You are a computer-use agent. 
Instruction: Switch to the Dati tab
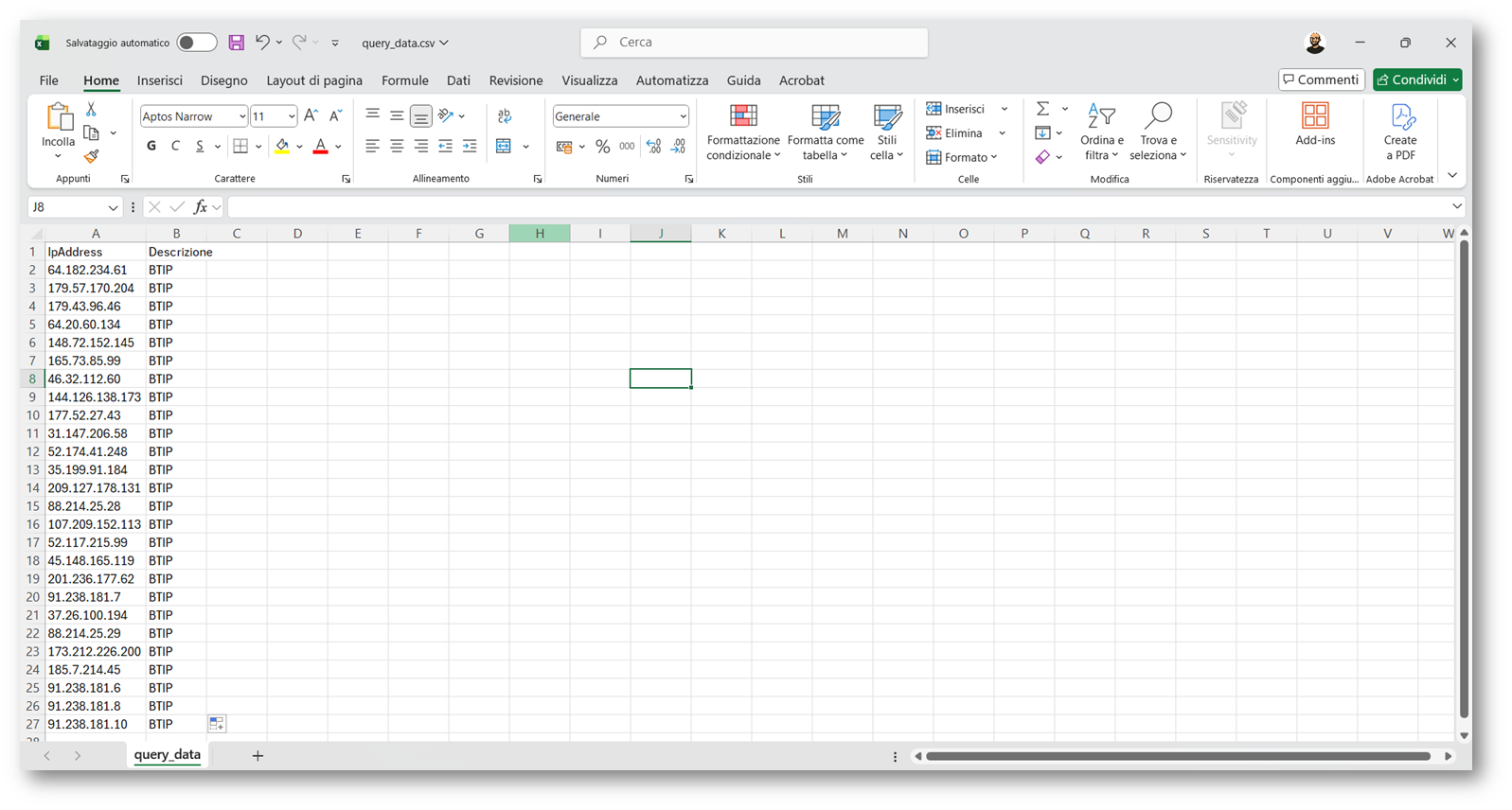458,80
